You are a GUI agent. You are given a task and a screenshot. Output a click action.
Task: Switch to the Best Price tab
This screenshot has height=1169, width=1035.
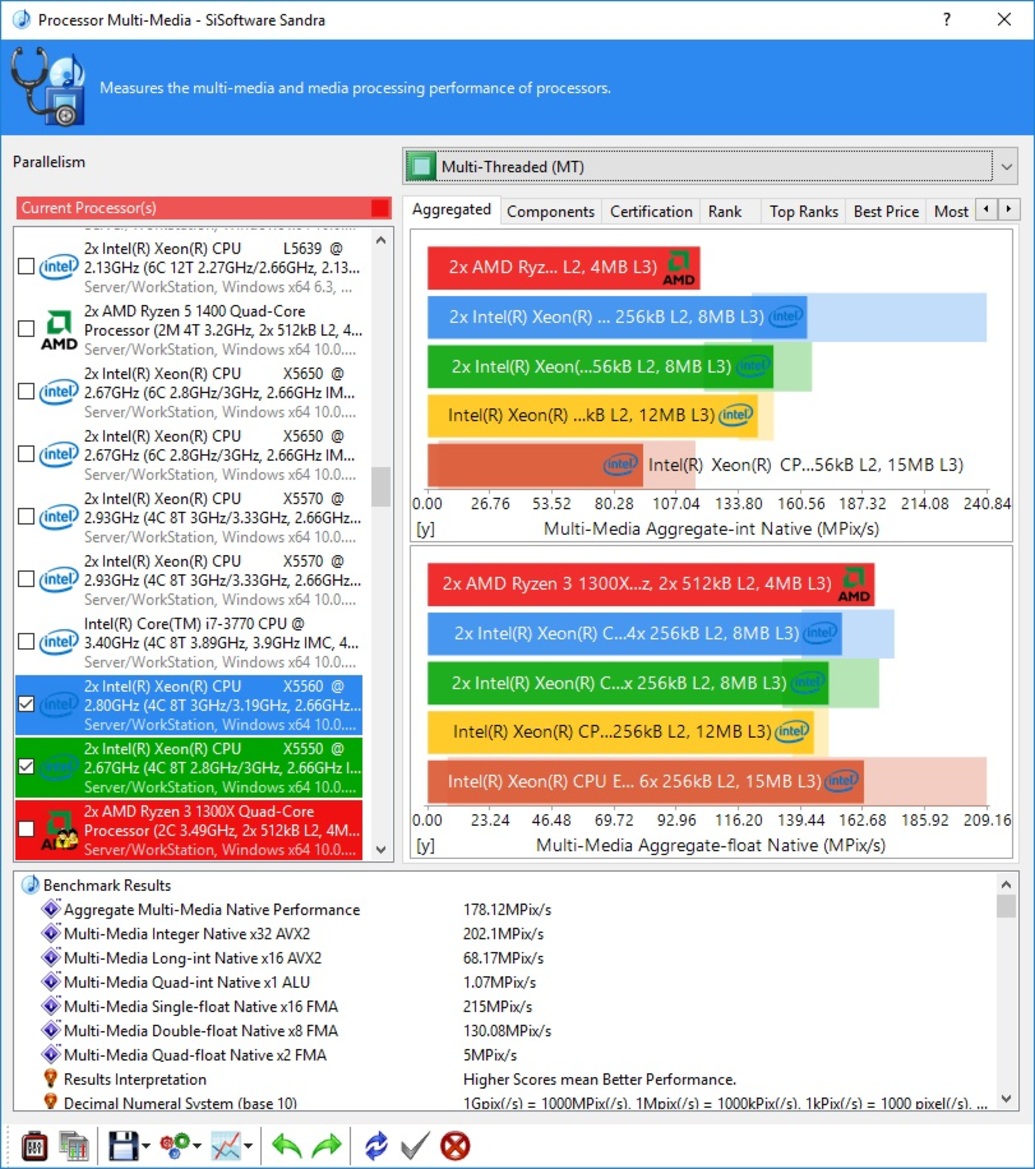[x=886, y=212]
